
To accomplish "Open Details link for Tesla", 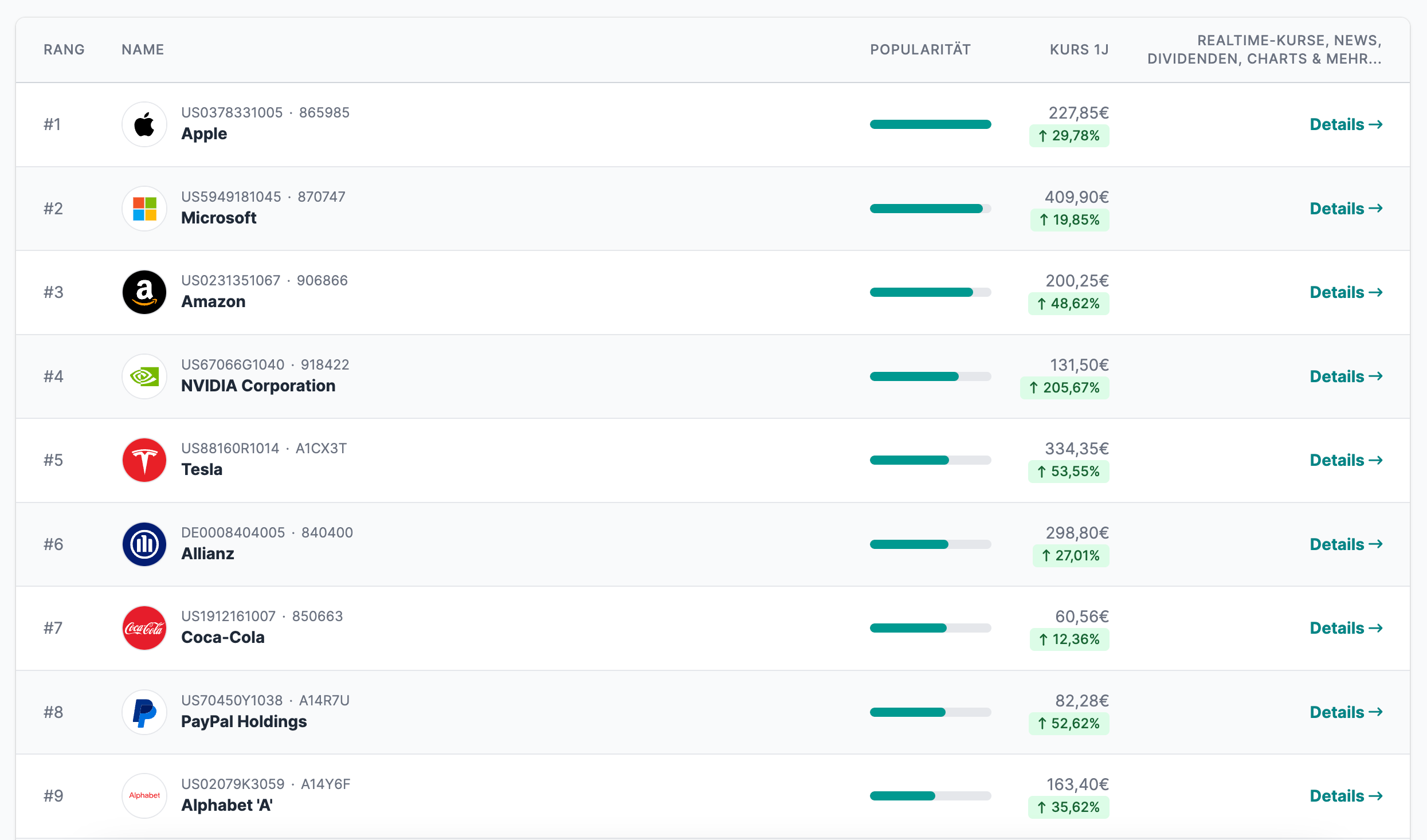I will pos(1346,460).
